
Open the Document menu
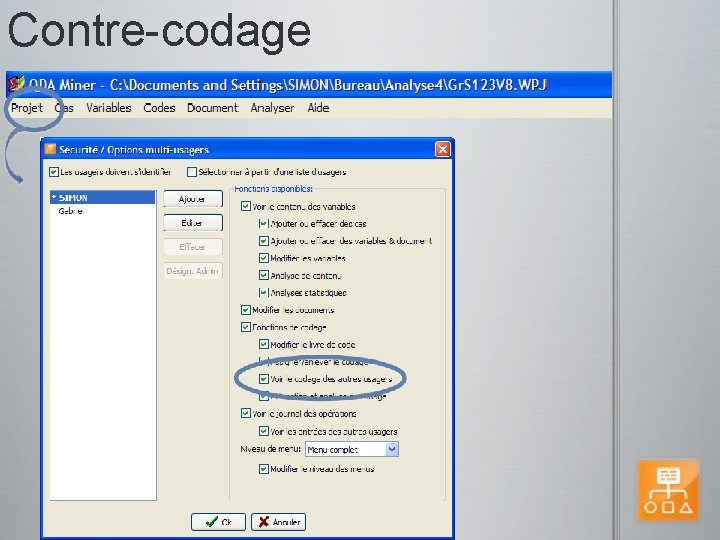(213, 108)
